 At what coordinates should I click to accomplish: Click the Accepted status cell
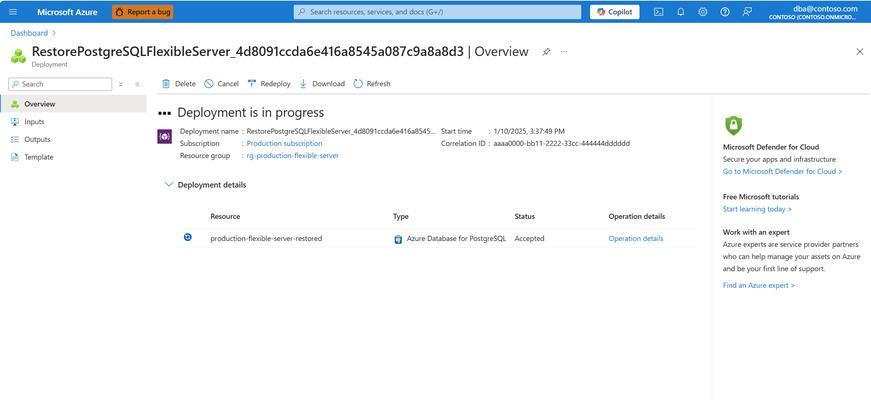coord(529,238)
